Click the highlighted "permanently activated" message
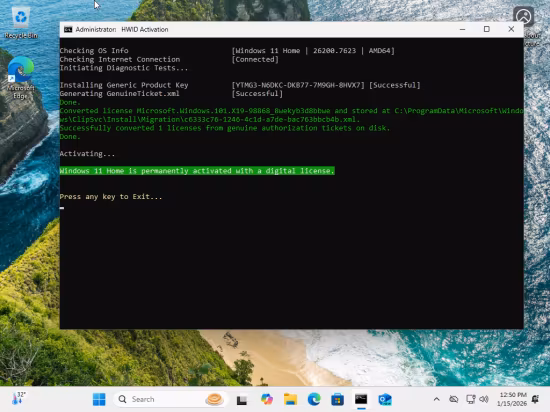 197,171
